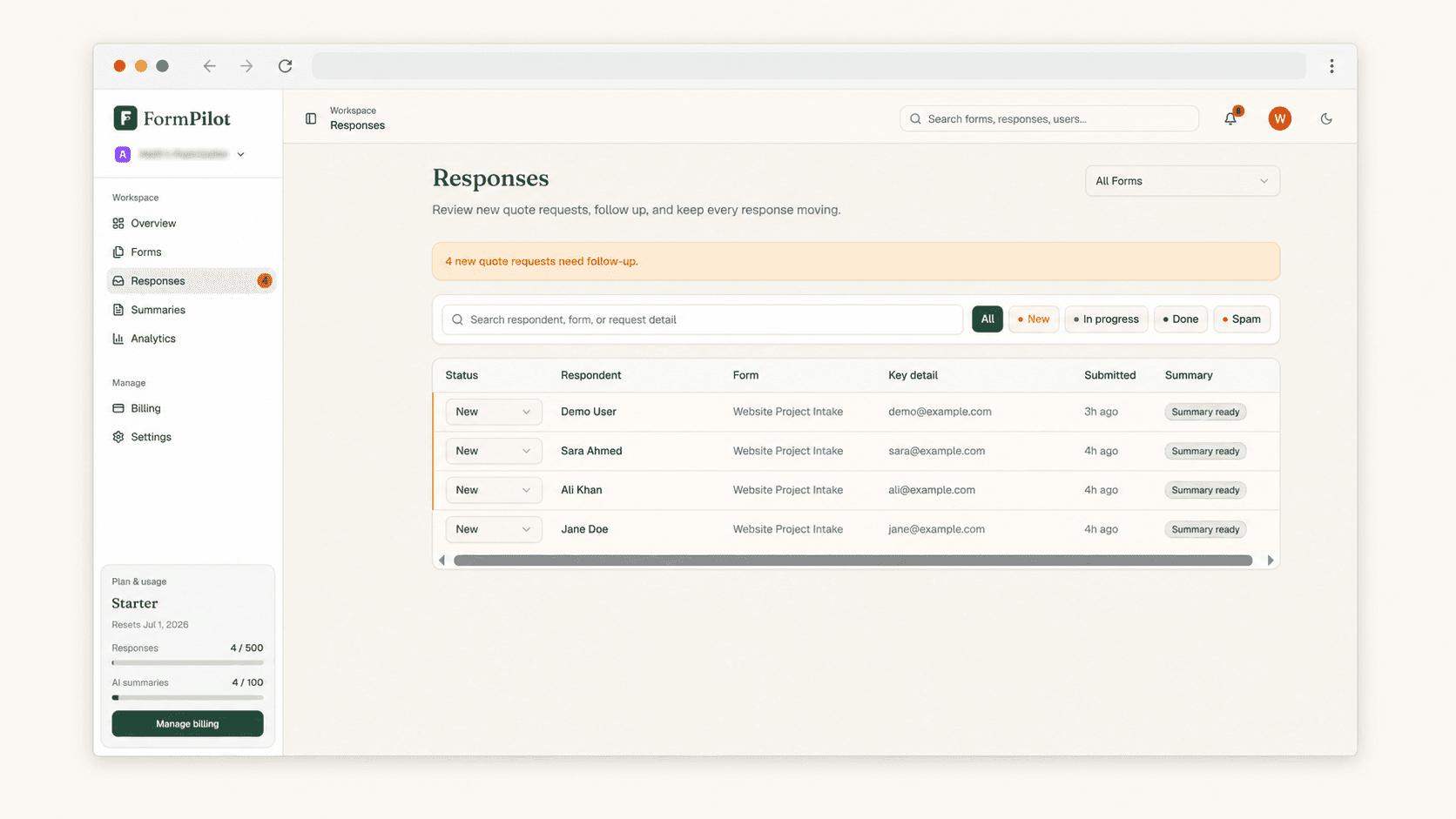Select the All filter

tap(988, 319)
